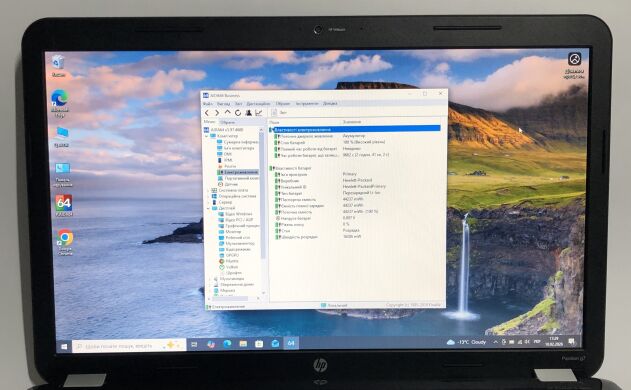Select the highlighted blue header row in details list
631x390 pixels.
(x=355, y=129)
